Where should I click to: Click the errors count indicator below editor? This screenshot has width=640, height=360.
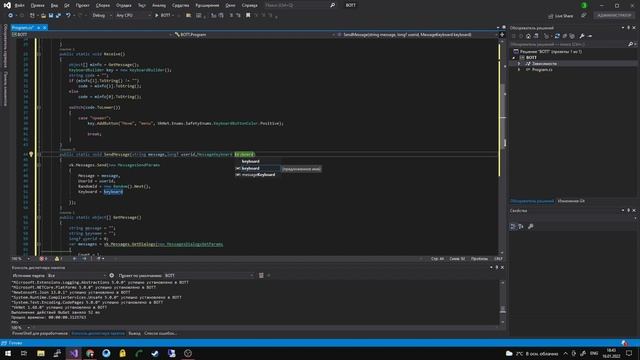point(43,259)
